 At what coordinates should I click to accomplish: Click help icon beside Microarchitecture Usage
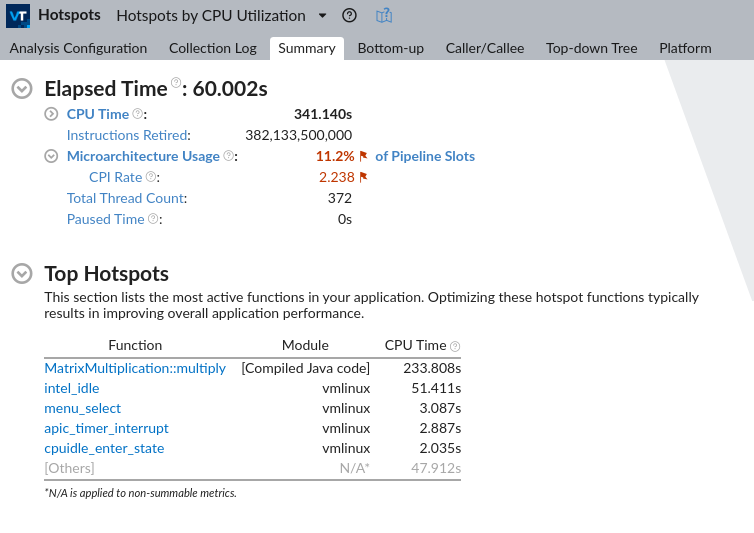[228, 156]
